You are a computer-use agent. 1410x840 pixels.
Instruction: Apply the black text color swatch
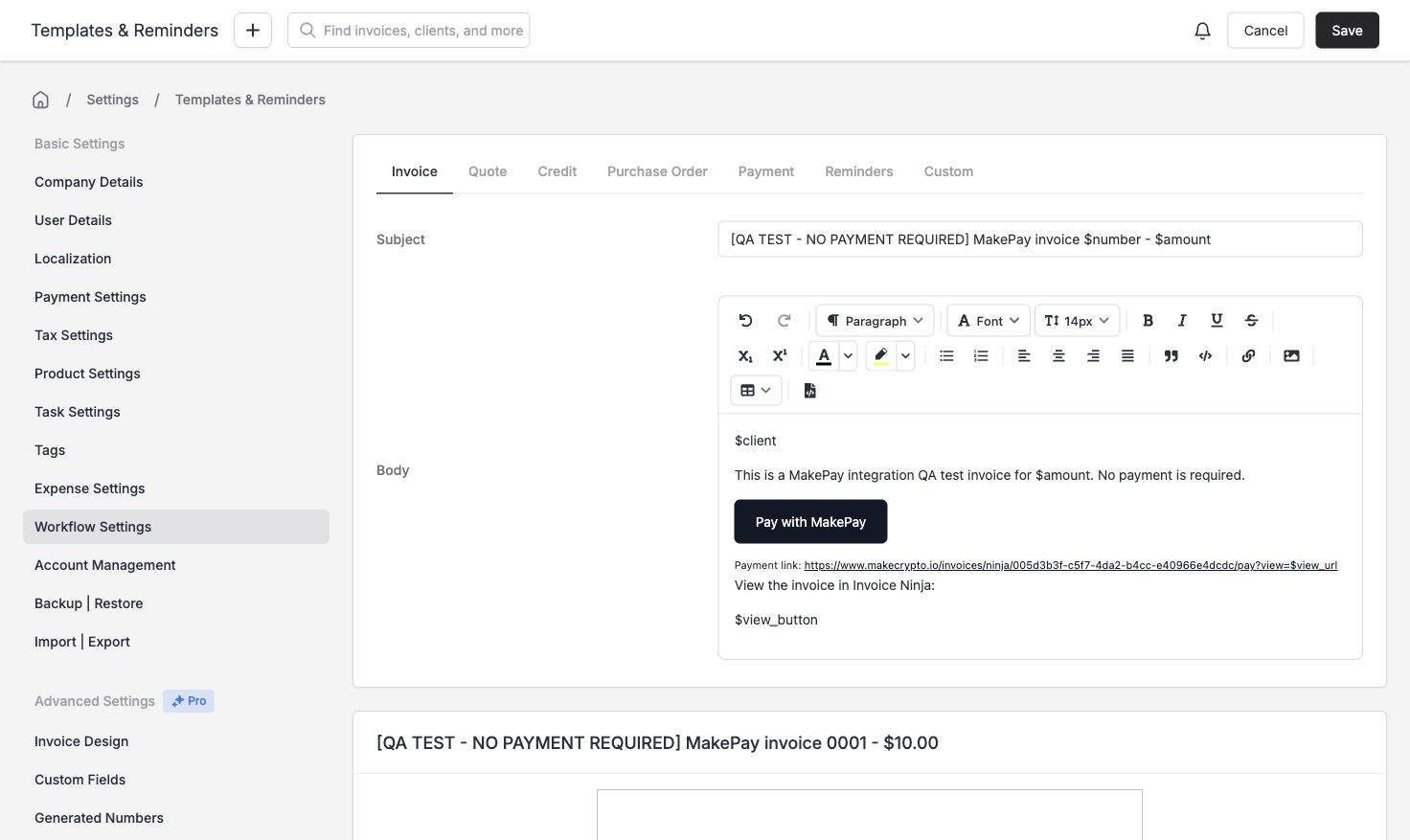click(824, 356)
